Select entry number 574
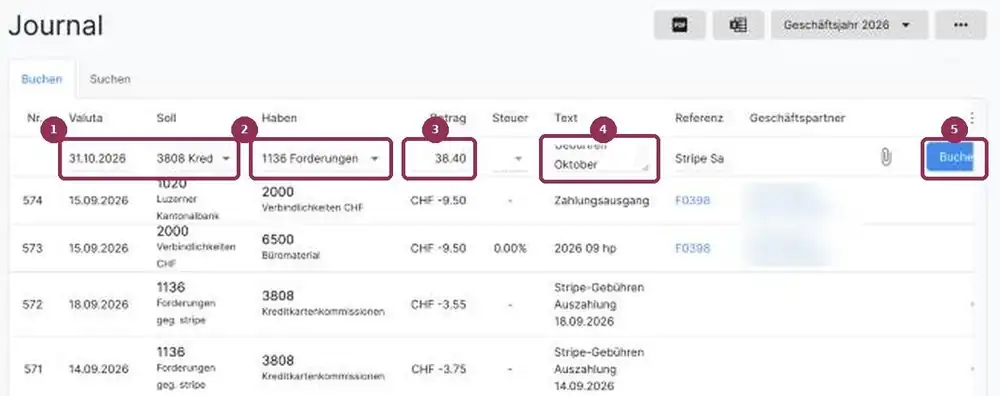This screenshot has height=396, width=1000. tap(33, 201)
